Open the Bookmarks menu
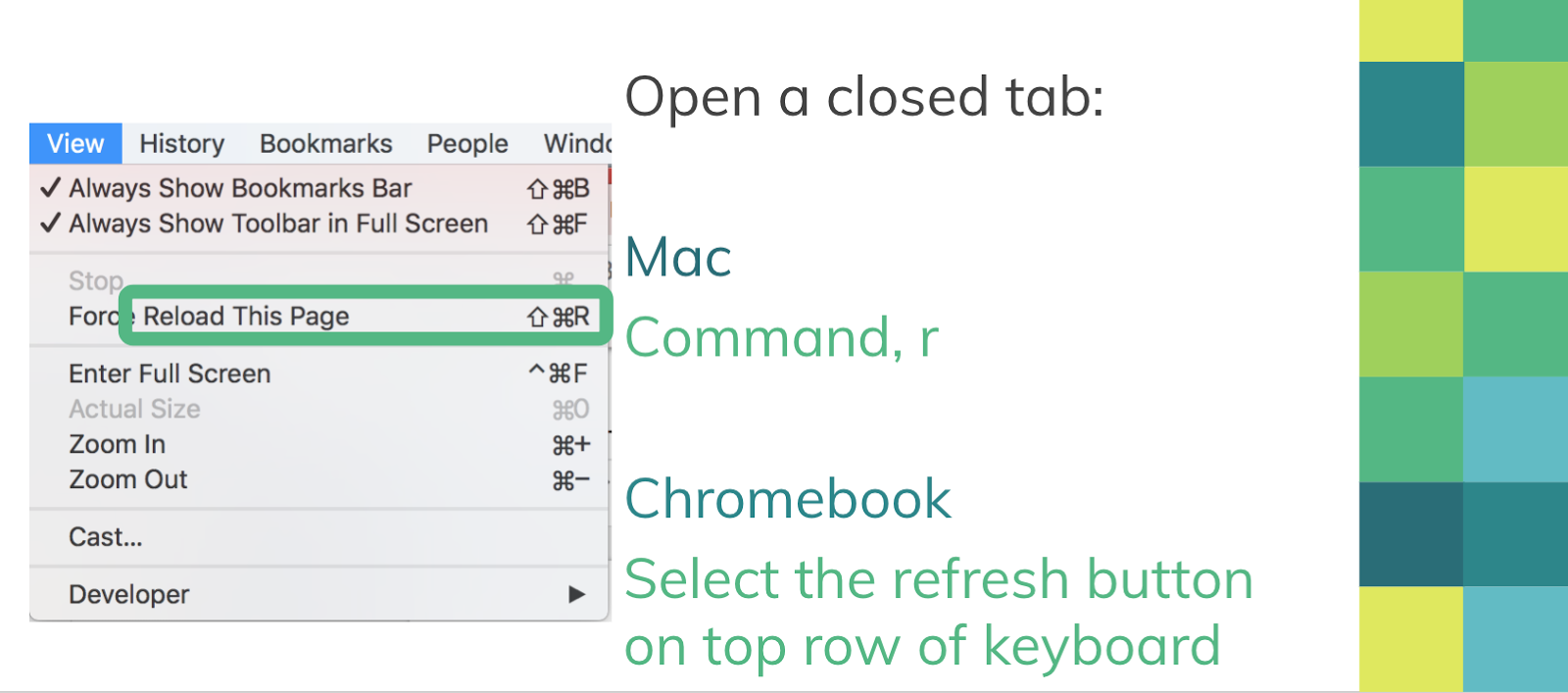 [325, 144]
